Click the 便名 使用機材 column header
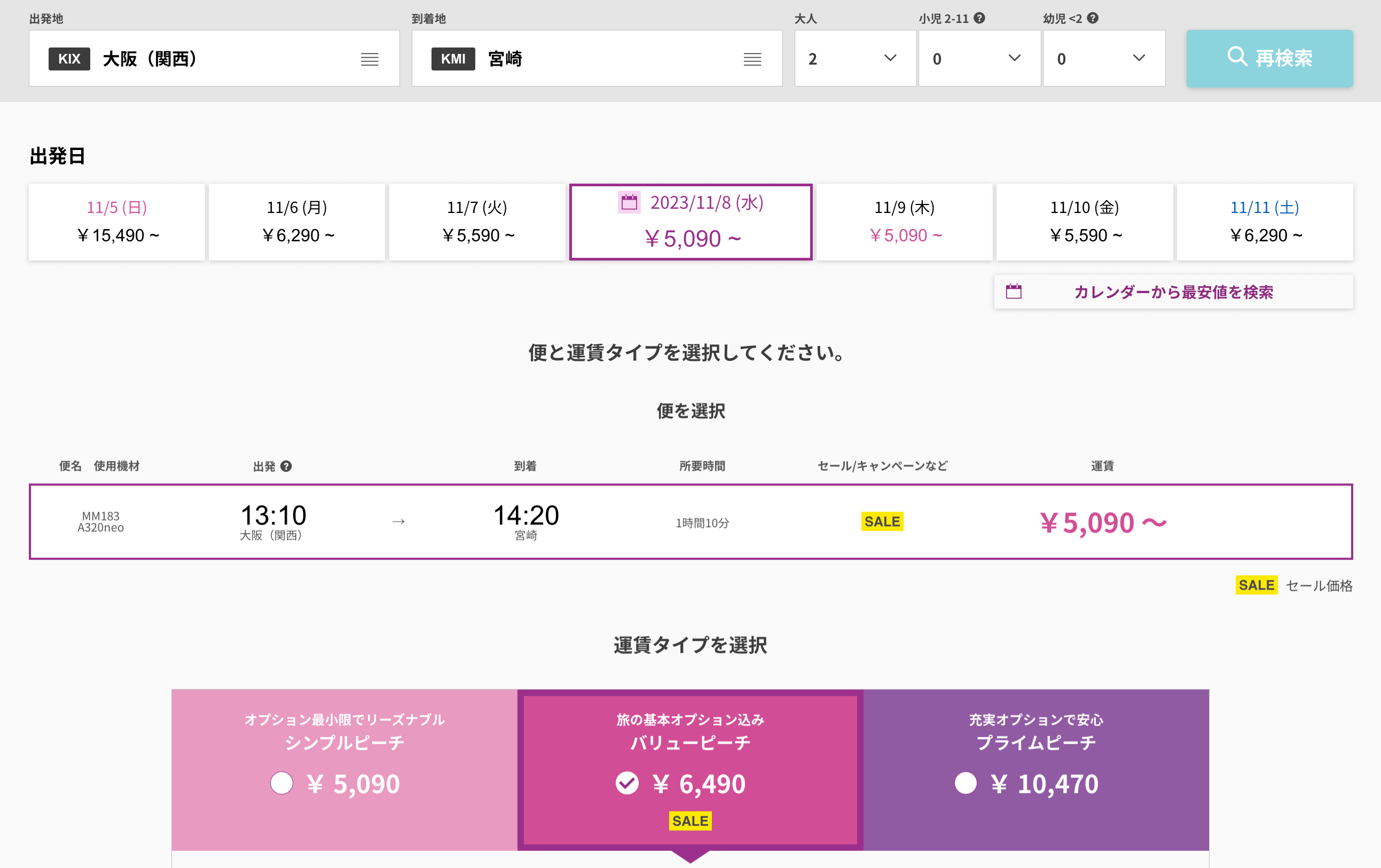The image size is (1381, 868). (x=99, y=466)
